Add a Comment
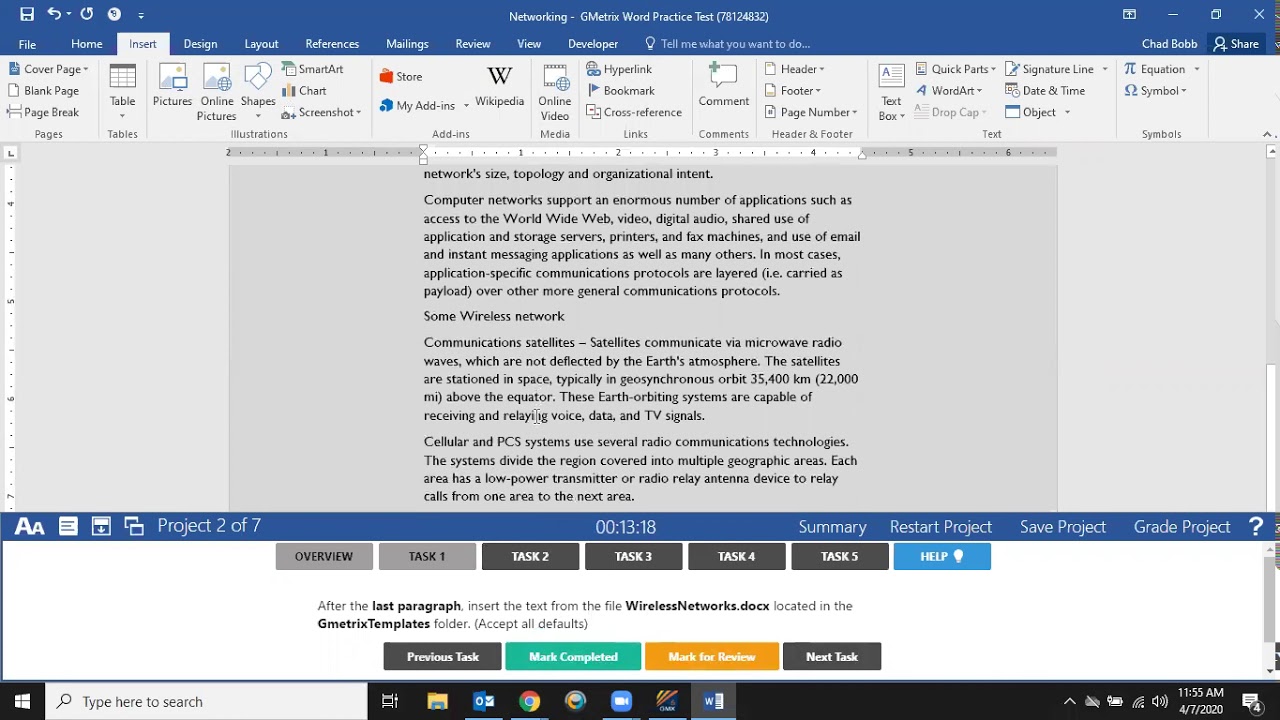The image size is (1280, 720). click(x=724, y=86)
